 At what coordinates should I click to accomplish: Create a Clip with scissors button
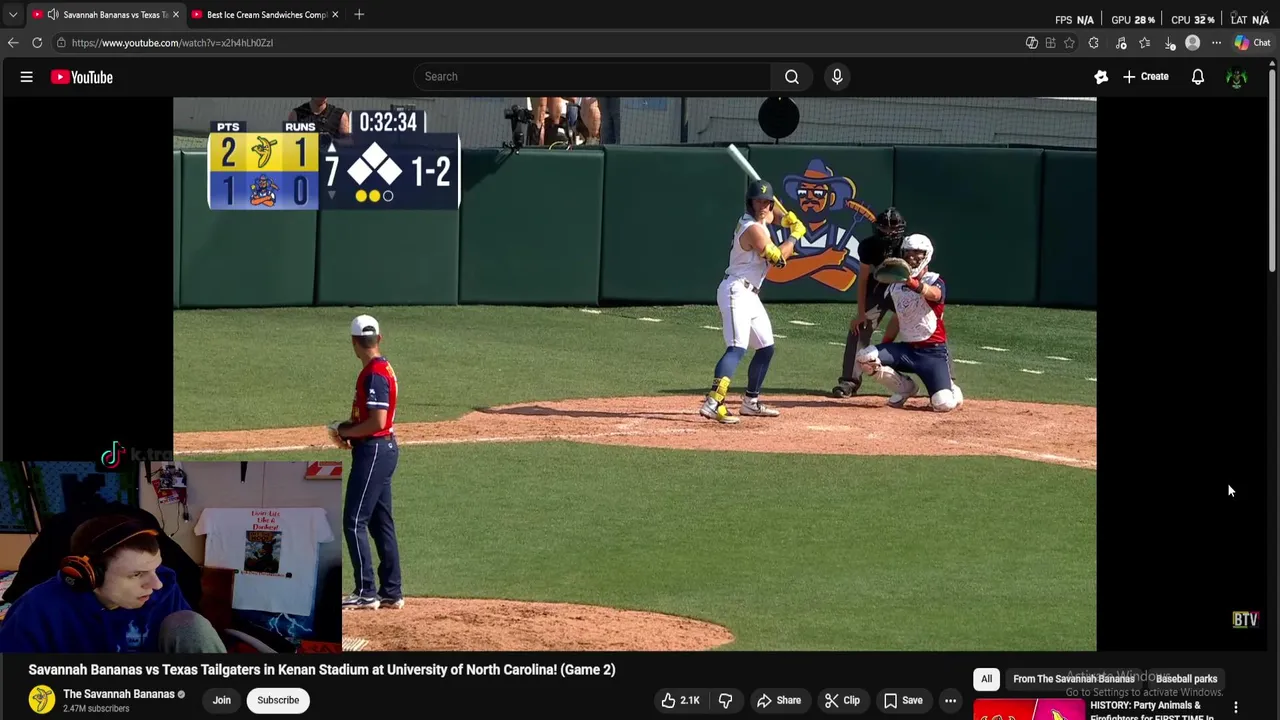point(842,701)
